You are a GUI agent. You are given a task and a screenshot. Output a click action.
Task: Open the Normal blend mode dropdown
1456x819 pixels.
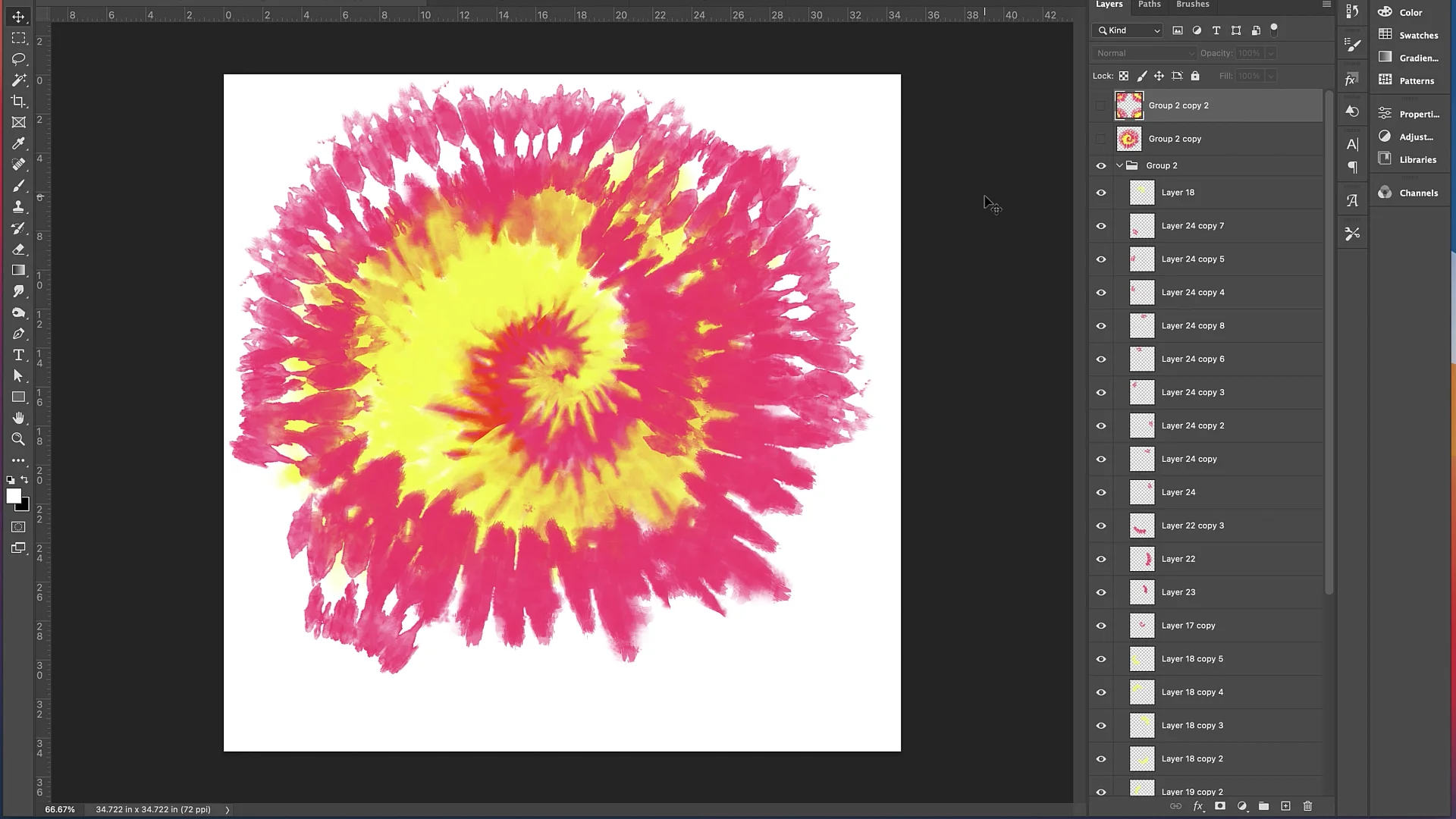point(1144,53)
